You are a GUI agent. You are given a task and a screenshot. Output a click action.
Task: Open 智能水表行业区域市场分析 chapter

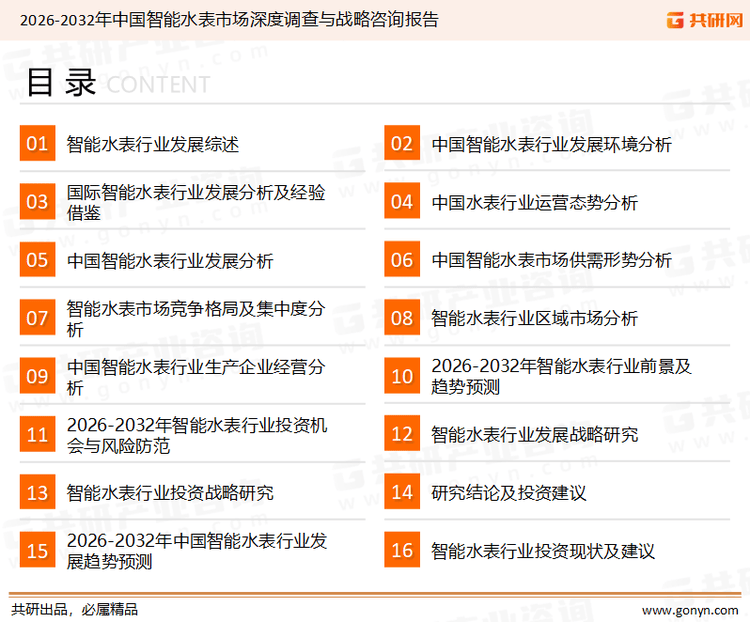pyautogui.click(x=534, y=318)
